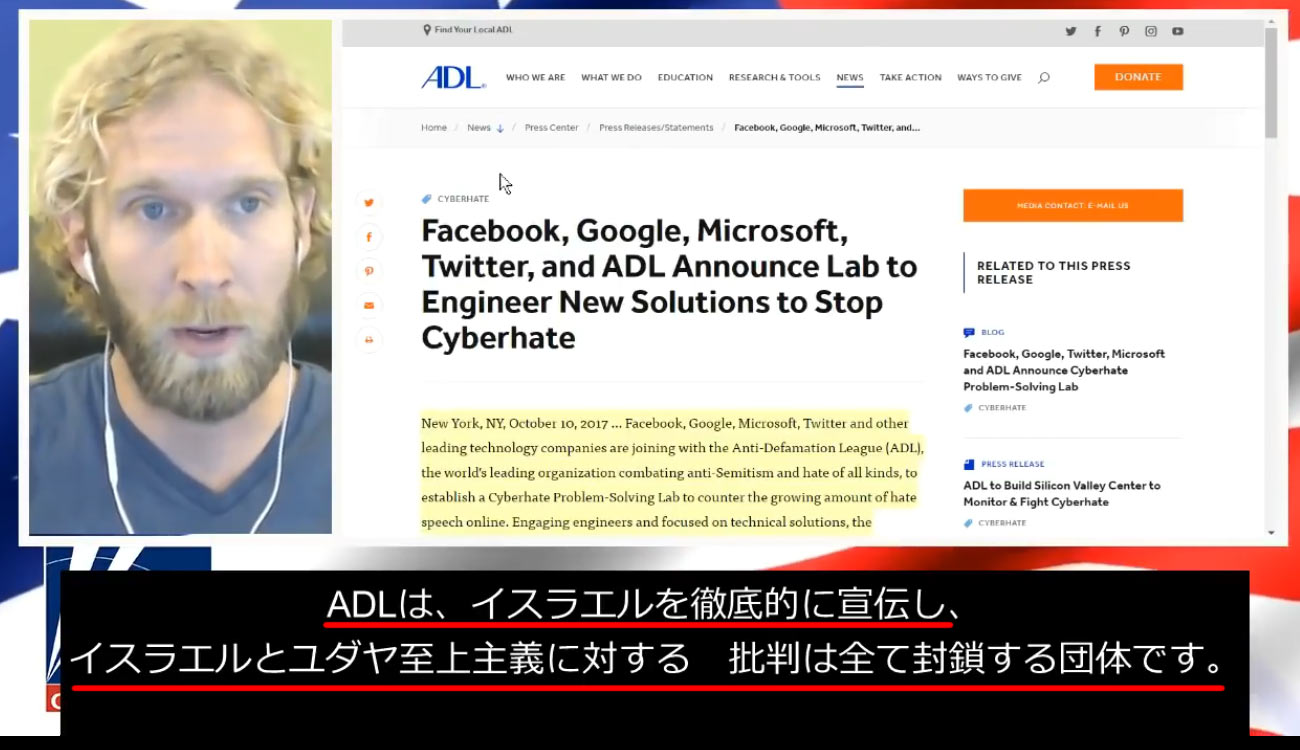Click the location pin beside Find Your Local ADL
This screenshot has height=750, width=1300.
[427, 30]
